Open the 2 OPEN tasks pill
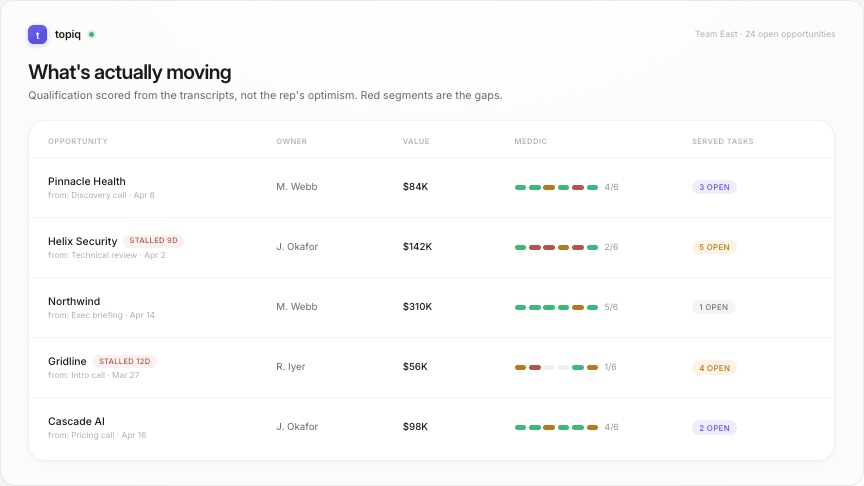This screenshot has width=864, height=486. 714,428
